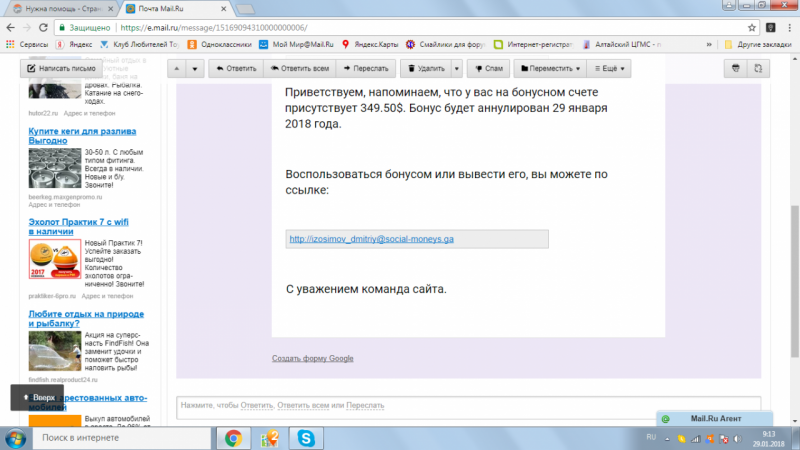Click the volume speaker tray icon
Screen dimensions: 800x450
click(x=738, y=439)
